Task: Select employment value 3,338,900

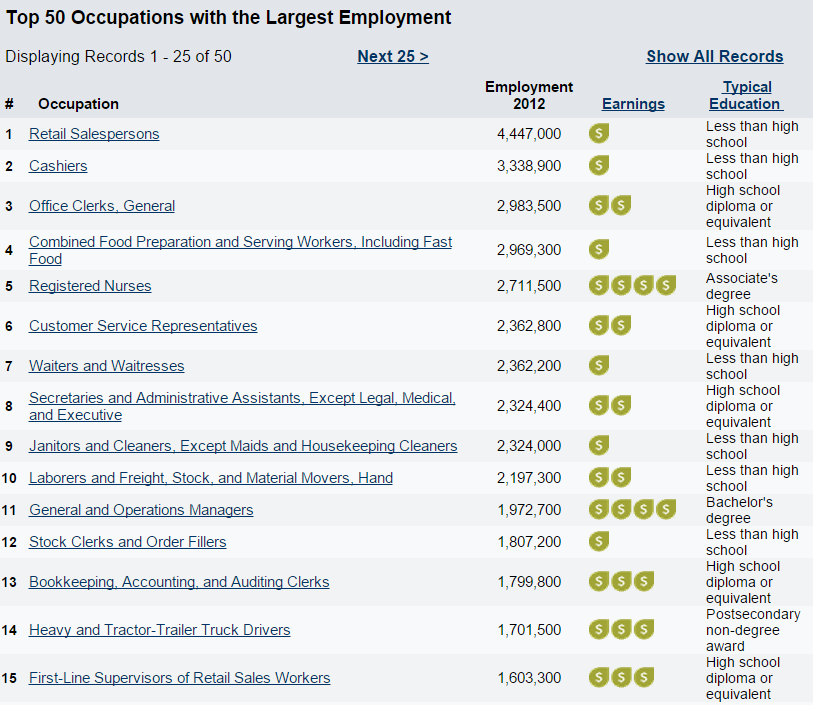Action: click(529, 166)
